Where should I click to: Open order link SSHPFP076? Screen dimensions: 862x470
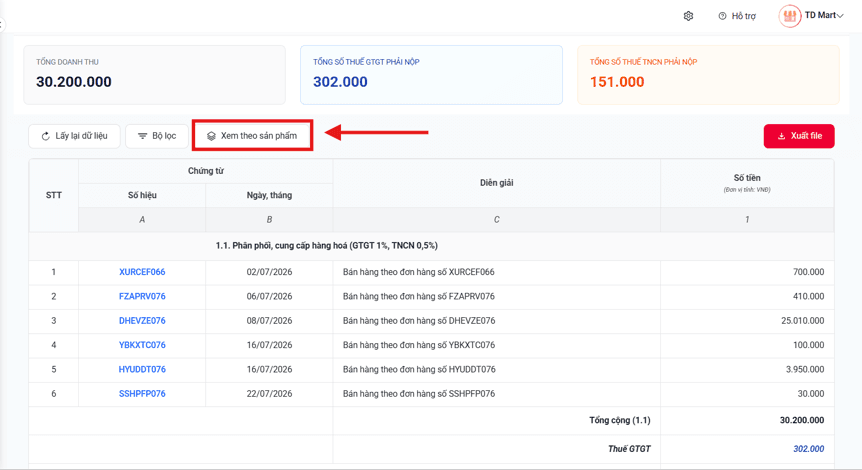(x=142, y=394)
